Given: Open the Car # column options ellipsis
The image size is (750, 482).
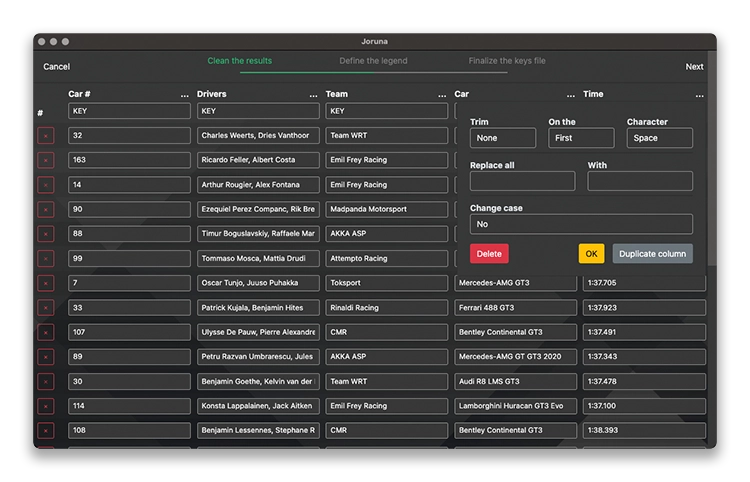Looking at the screenshot, I should click(x=184, y=95).
